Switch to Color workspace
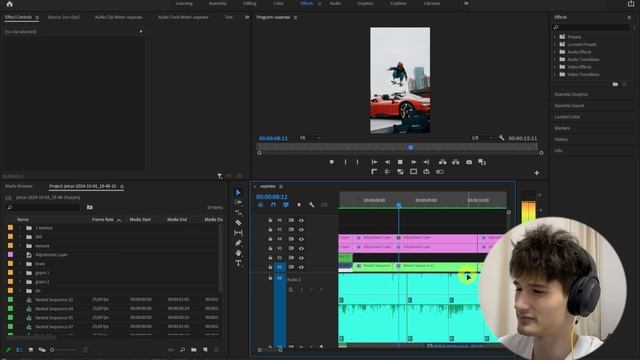 point(278,3)
